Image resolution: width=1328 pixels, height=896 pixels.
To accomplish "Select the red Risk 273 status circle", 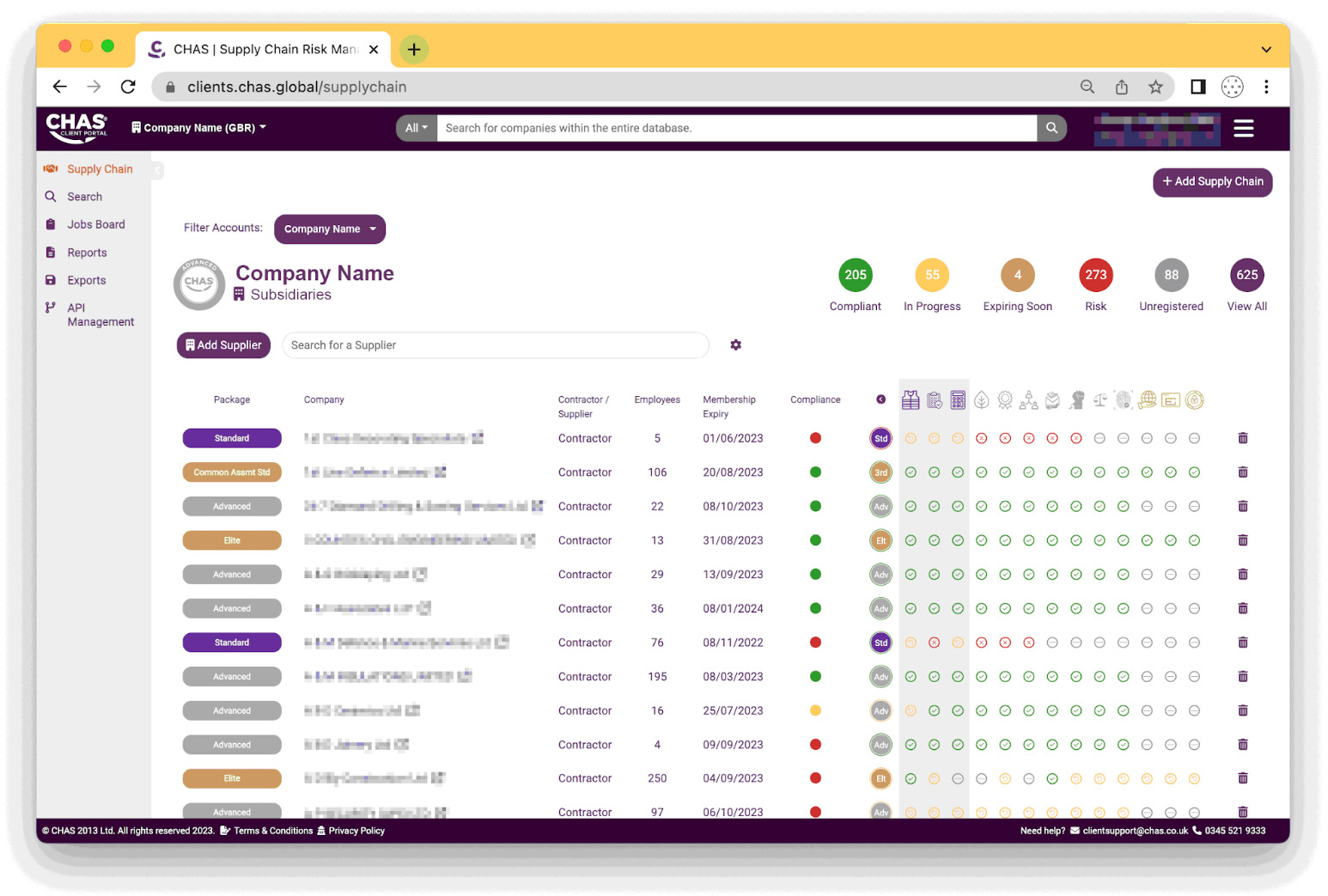I will tap(1095, 276).
